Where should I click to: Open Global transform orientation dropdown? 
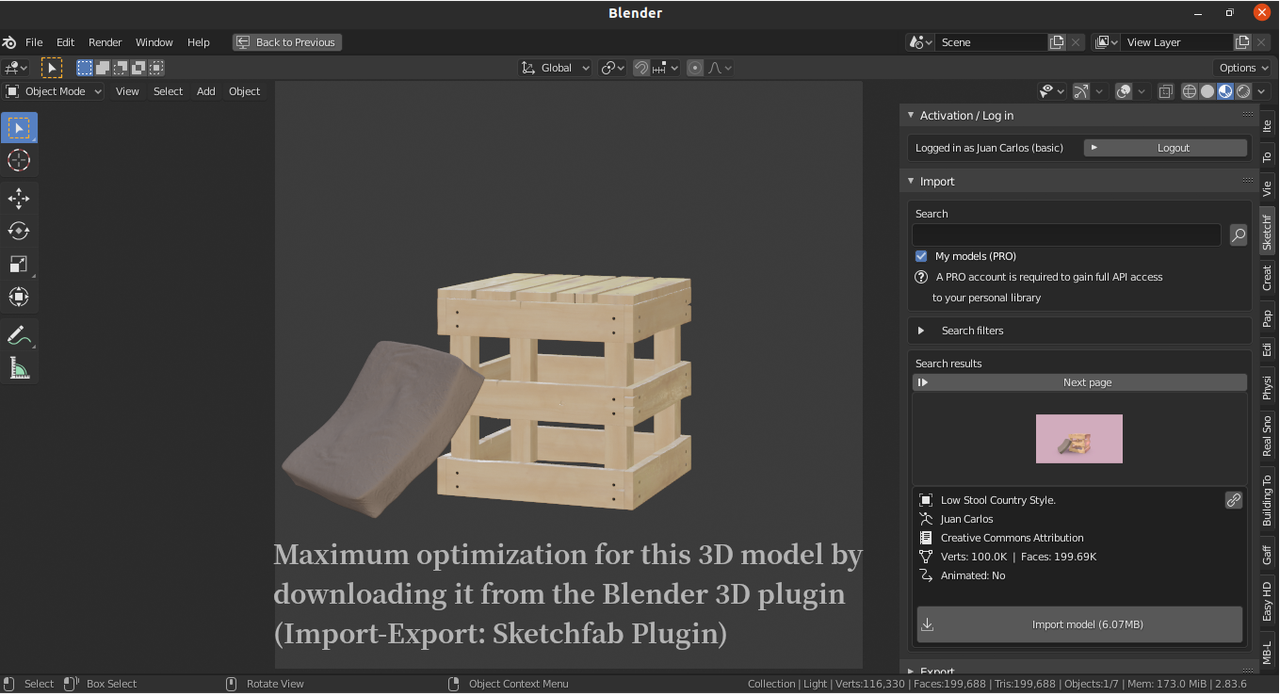[556, 68]
